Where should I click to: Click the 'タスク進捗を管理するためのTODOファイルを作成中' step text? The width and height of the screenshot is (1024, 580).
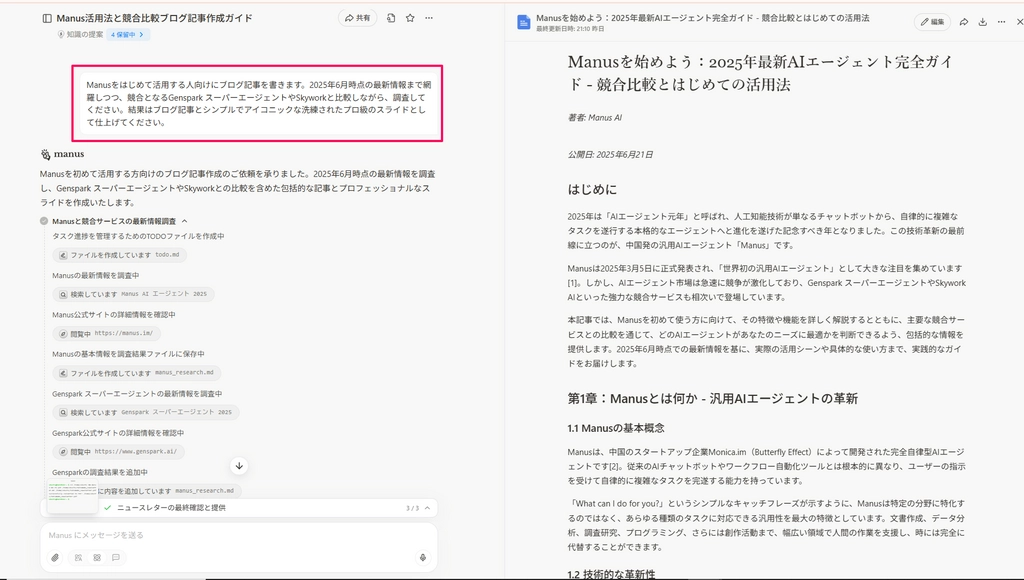click(x=138, y=236)
